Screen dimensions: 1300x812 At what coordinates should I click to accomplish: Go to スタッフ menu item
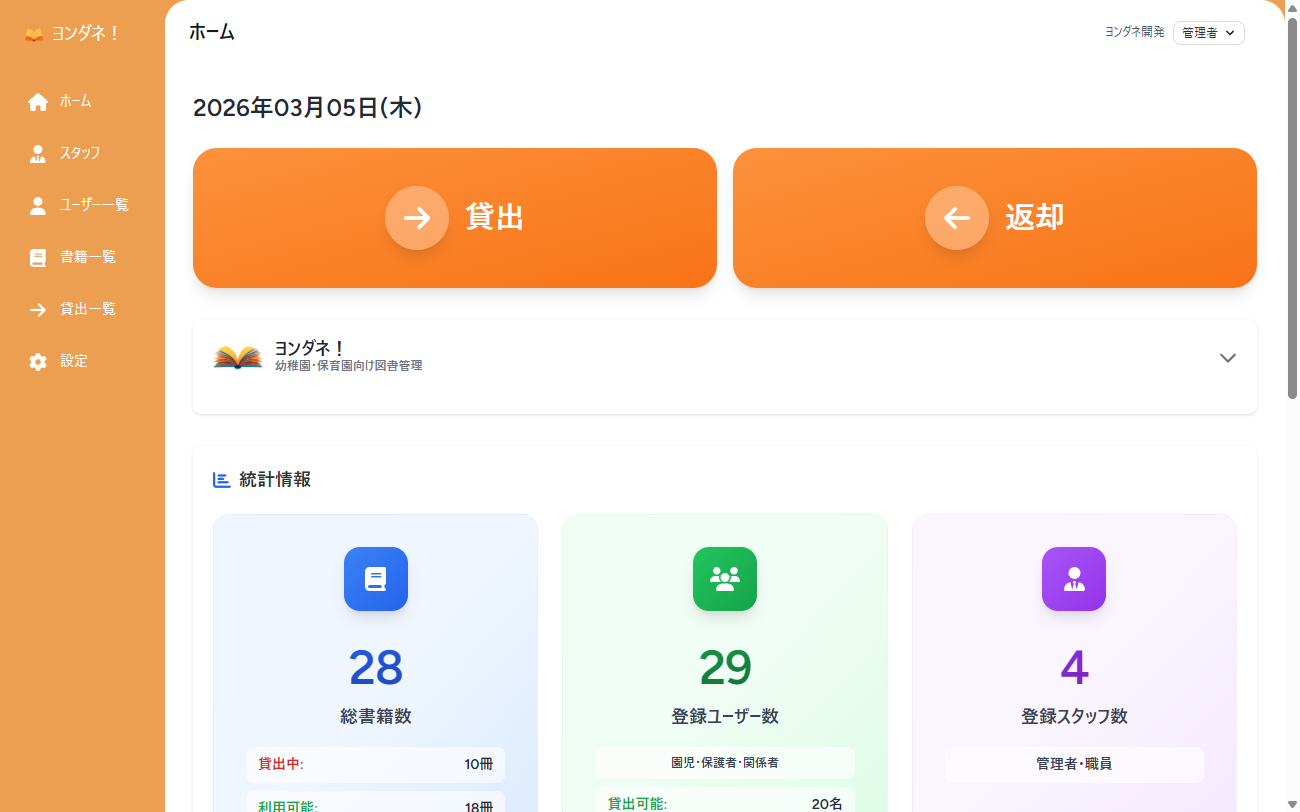click(x=80, y=153)
